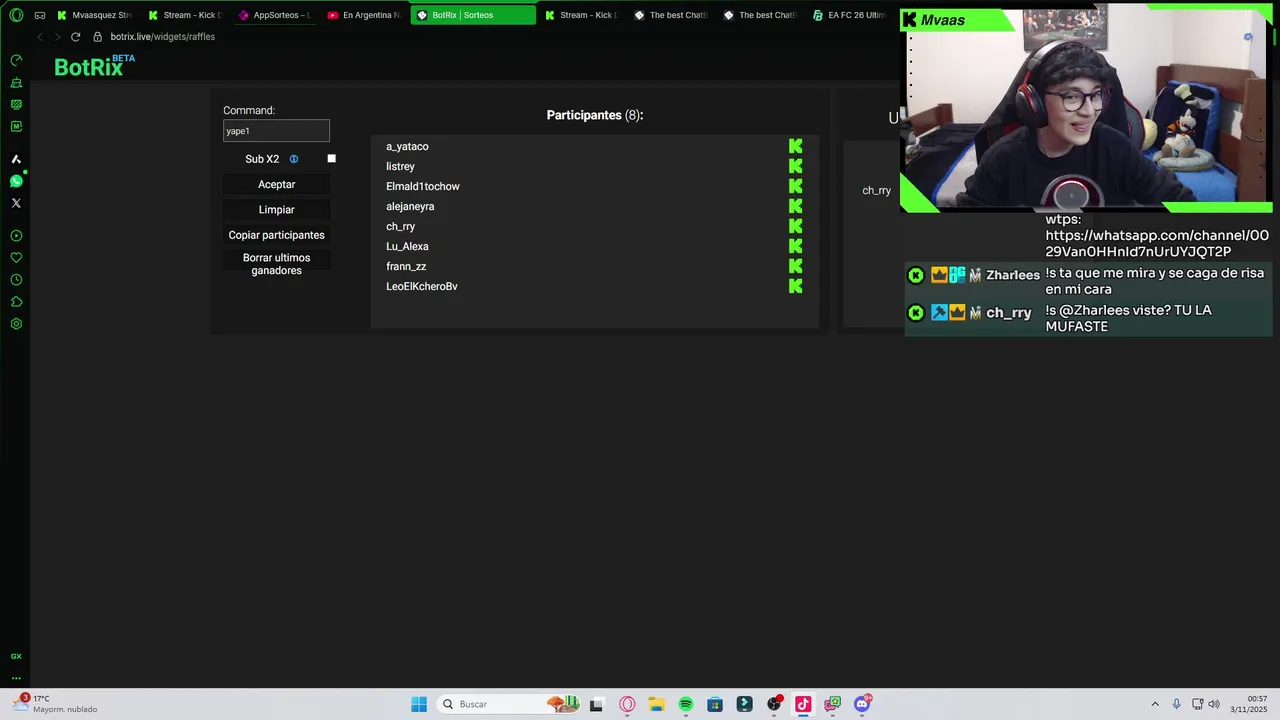The width and height of the screenshot is (1280, 720).
Task: Open the Player sidebar icon
Action: coord(16,236)
